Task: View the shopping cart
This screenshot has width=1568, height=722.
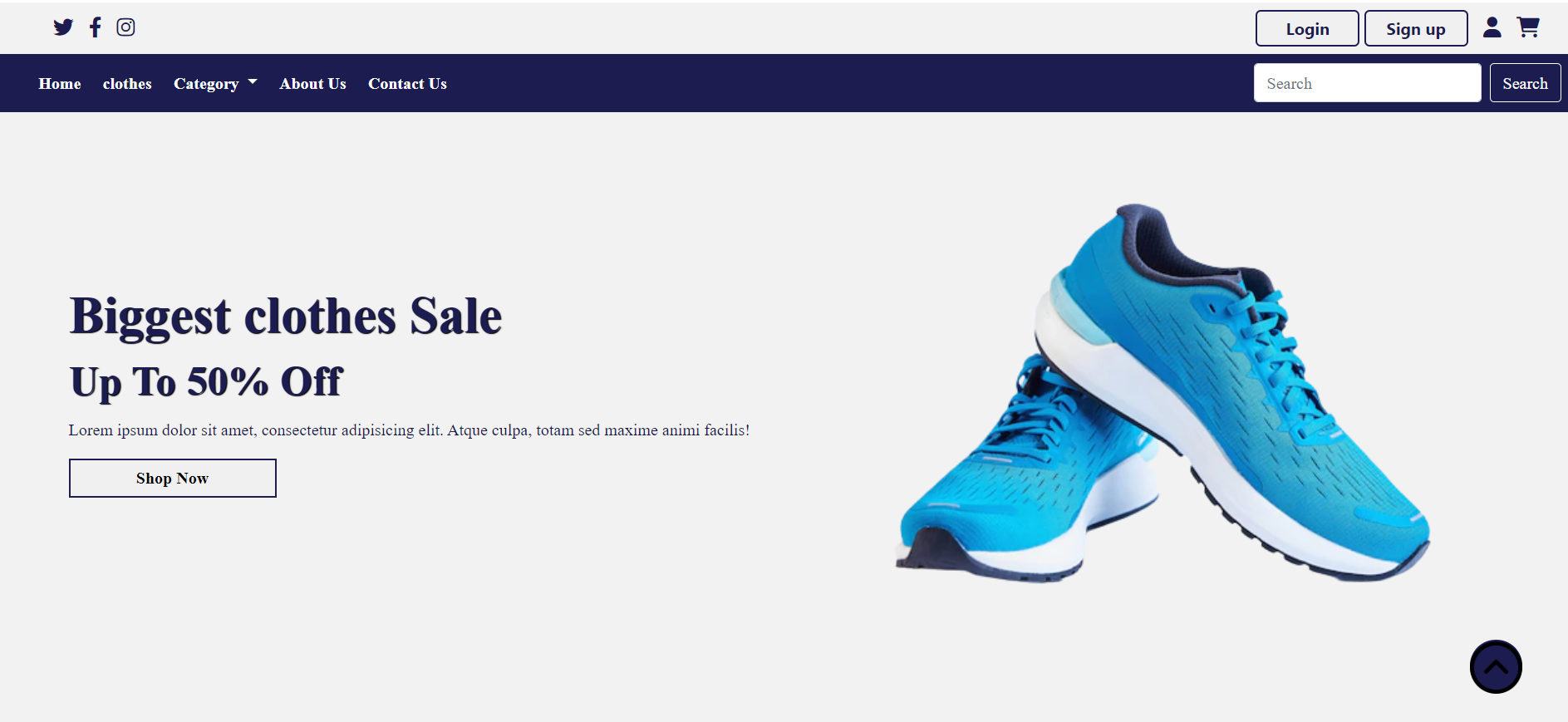Action: click(1528, 27)
